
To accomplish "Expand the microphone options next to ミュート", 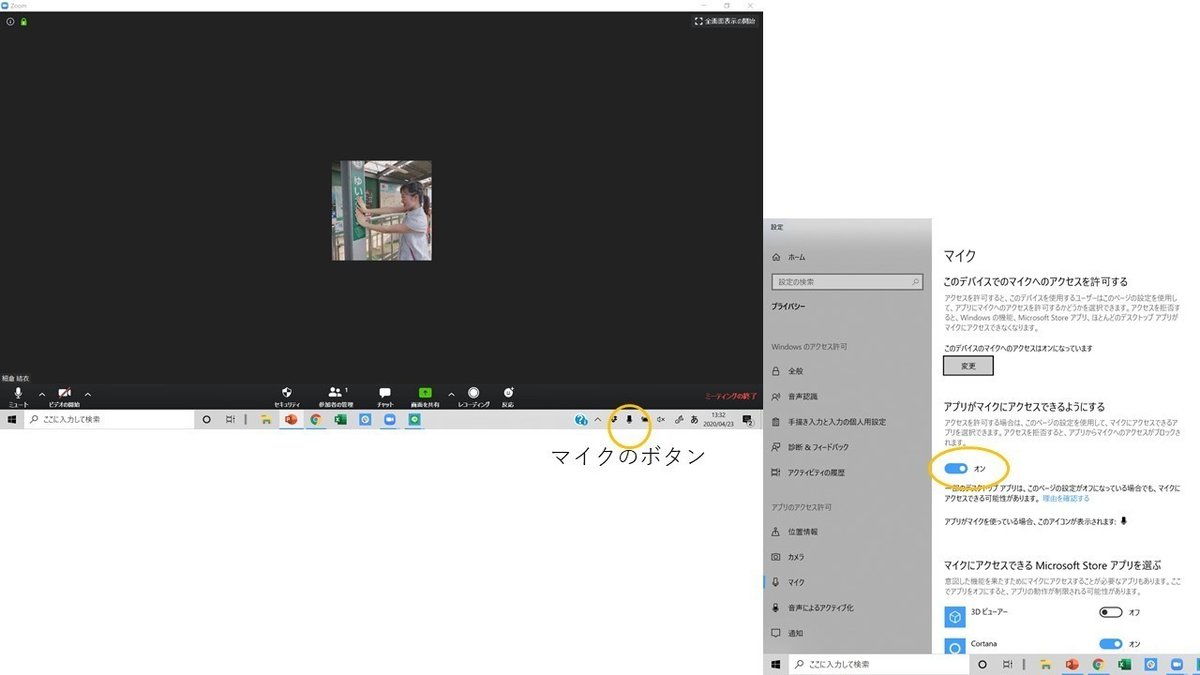I will (40, 392).
